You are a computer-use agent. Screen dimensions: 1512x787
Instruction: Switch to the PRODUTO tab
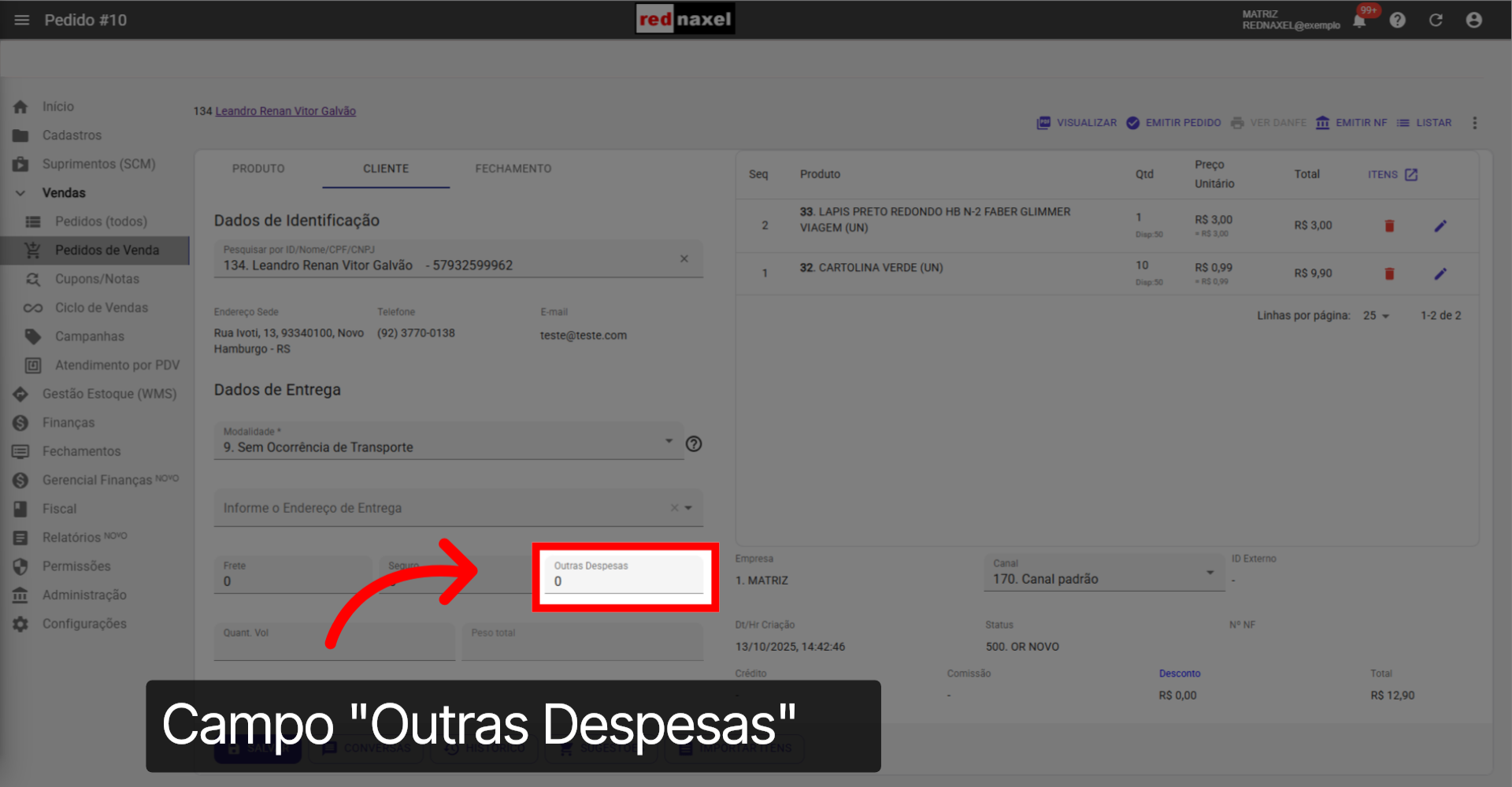coord(258,169)
